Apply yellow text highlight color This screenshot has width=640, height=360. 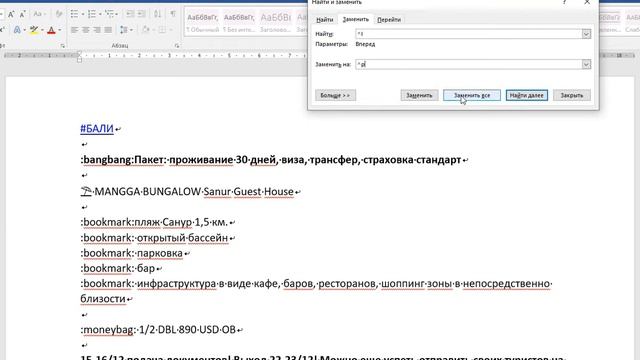[34, 30]
